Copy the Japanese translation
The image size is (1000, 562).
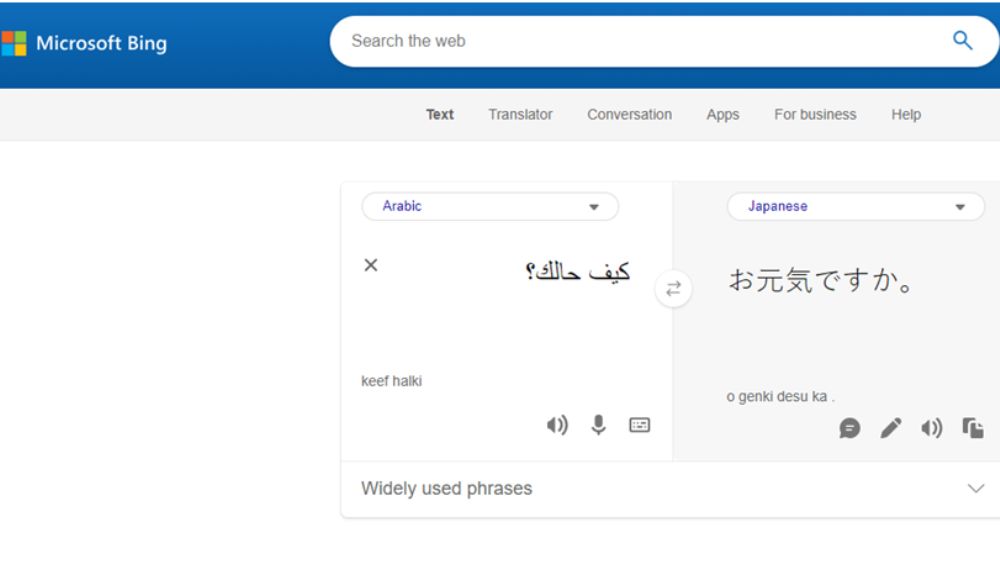click(973, 428)
